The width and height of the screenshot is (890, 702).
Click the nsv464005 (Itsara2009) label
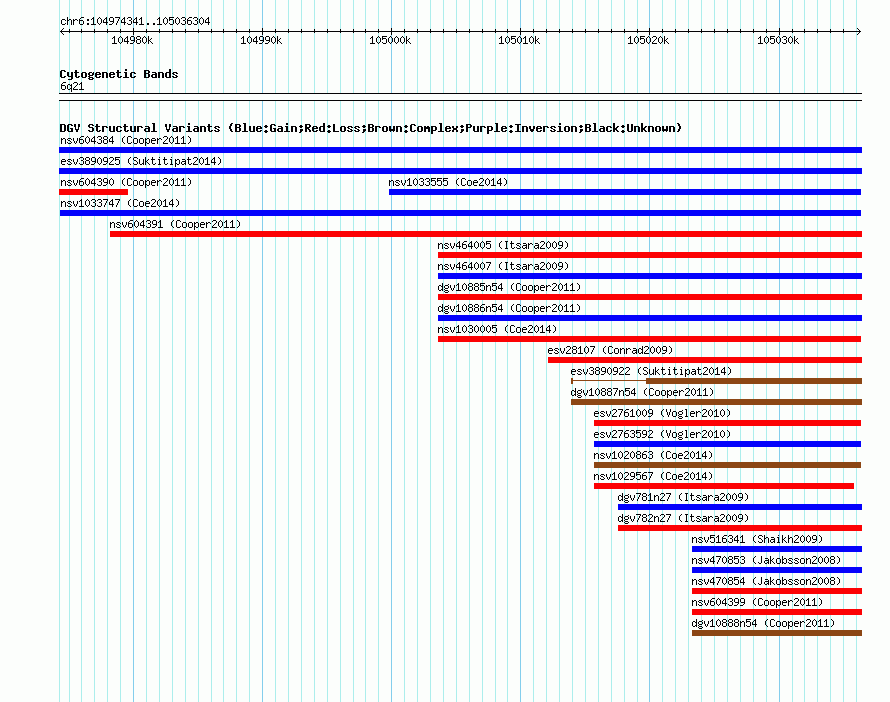click(503, 245)
